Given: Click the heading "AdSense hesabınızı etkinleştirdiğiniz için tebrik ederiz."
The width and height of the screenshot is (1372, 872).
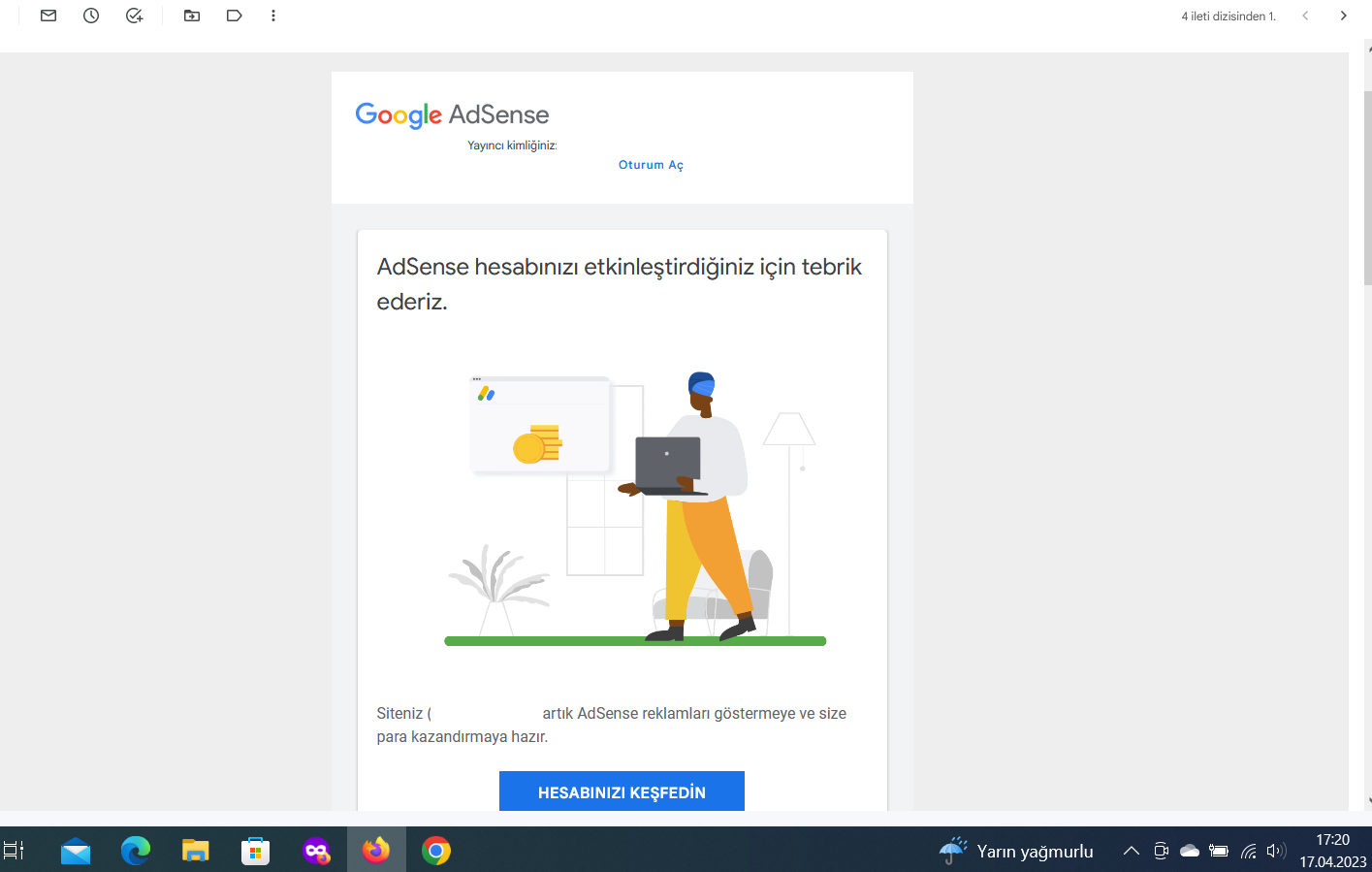Looking at the screenshot, I should pyautogui.click(x=619, y=284).
